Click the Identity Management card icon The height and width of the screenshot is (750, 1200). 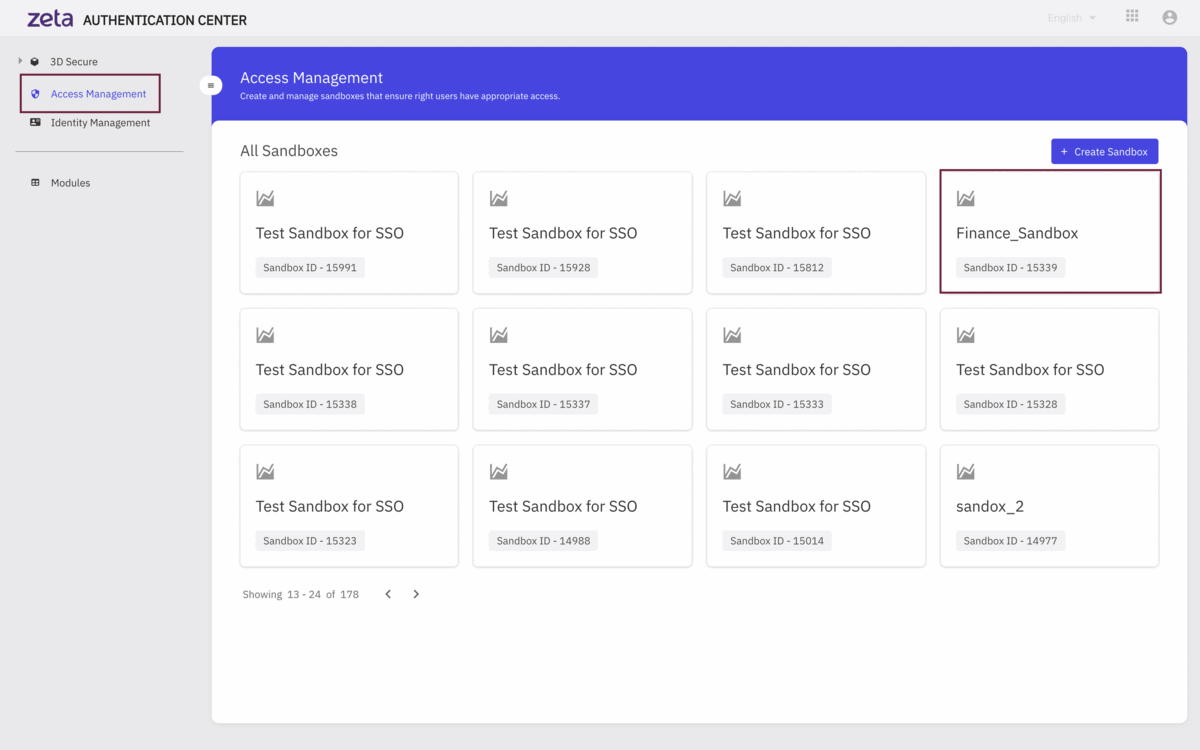pos(36,123)
